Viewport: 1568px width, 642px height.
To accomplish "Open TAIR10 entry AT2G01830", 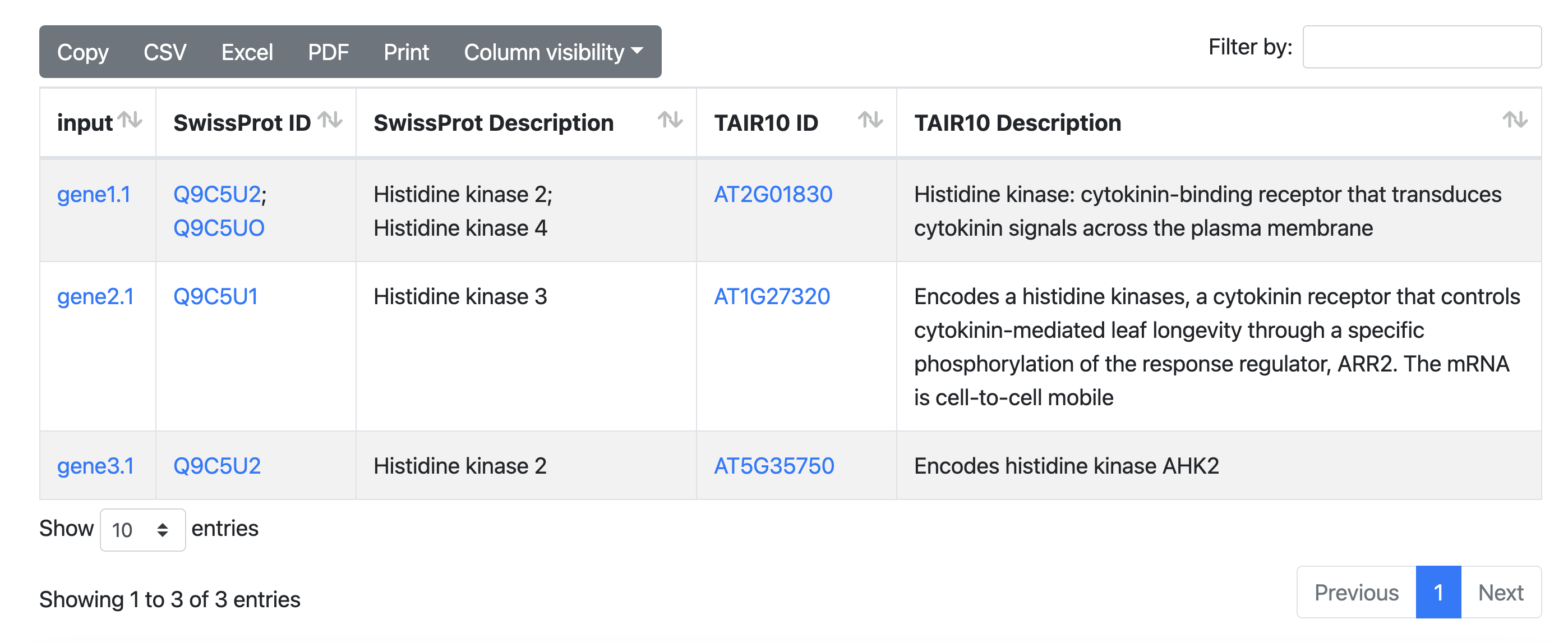I will 772,194.
